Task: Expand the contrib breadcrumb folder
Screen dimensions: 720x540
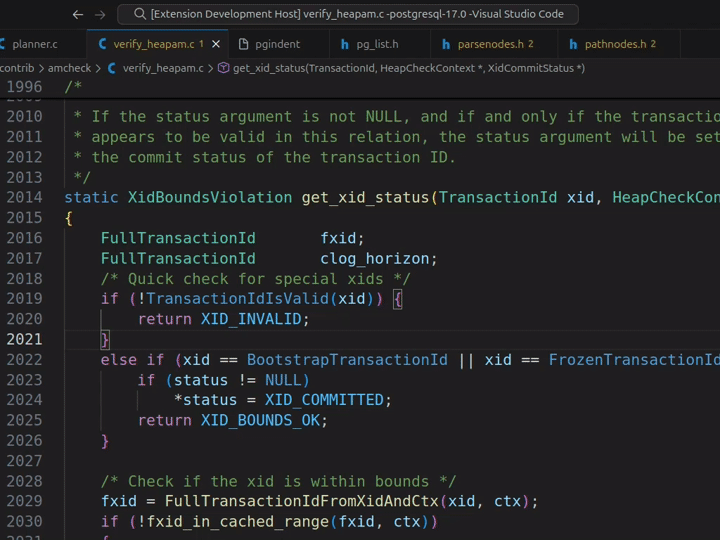Action: (x=17, y=68)
